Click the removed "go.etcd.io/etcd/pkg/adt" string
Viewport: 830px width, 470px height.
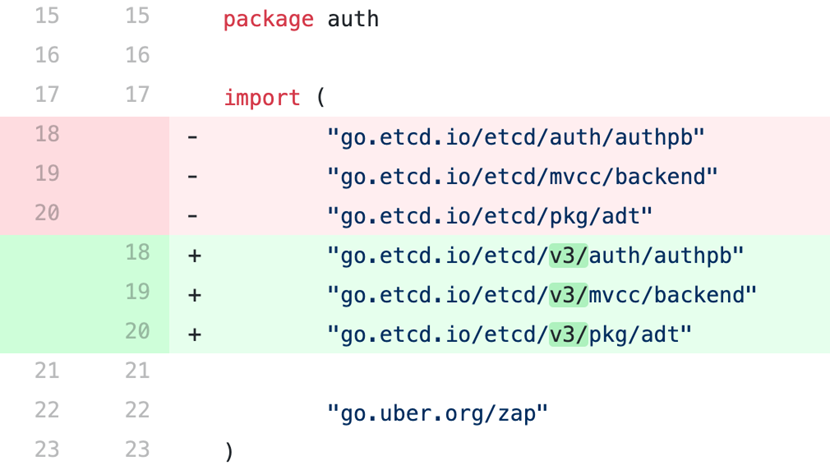pos(490,216)
